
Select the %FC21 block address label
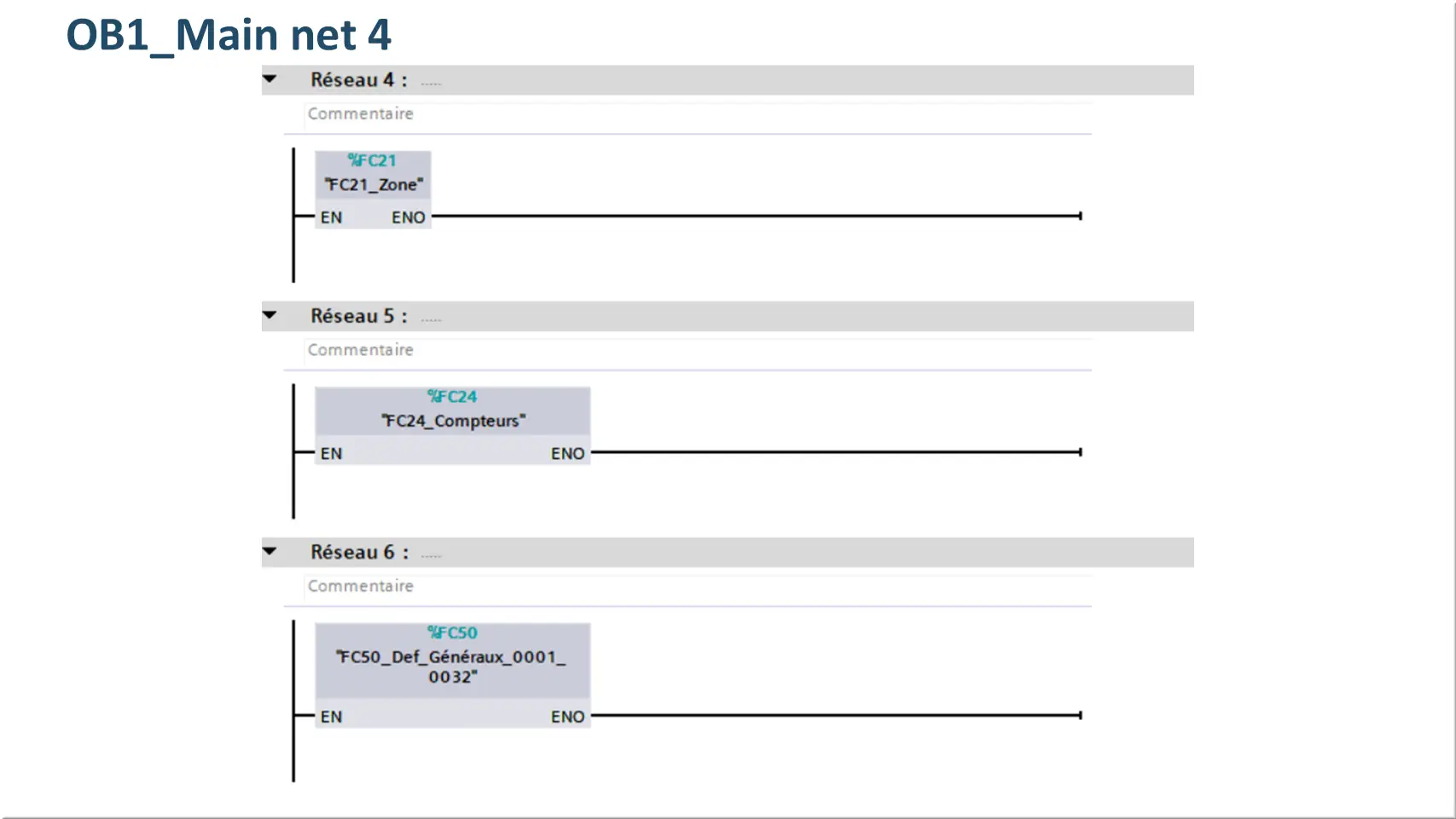pos(372,160)
